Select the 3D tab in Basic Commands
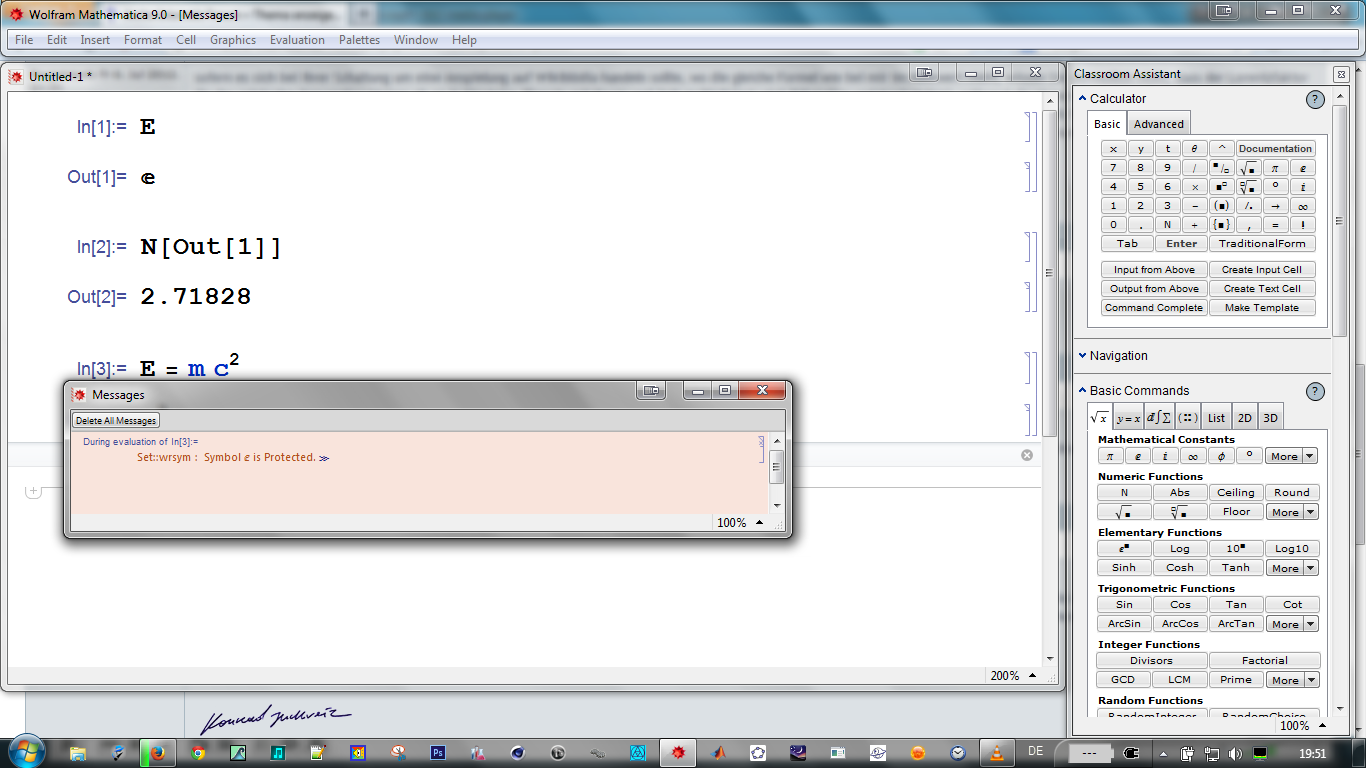This screenshot has height=768, width=1366. tap(1270, 418)
